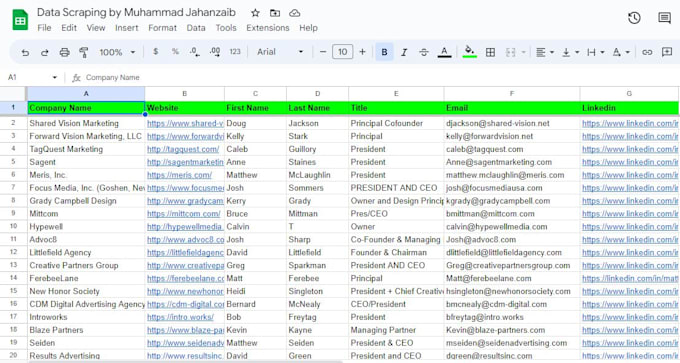
Task: Increase decimal places
Action: (x=215, y=52)
